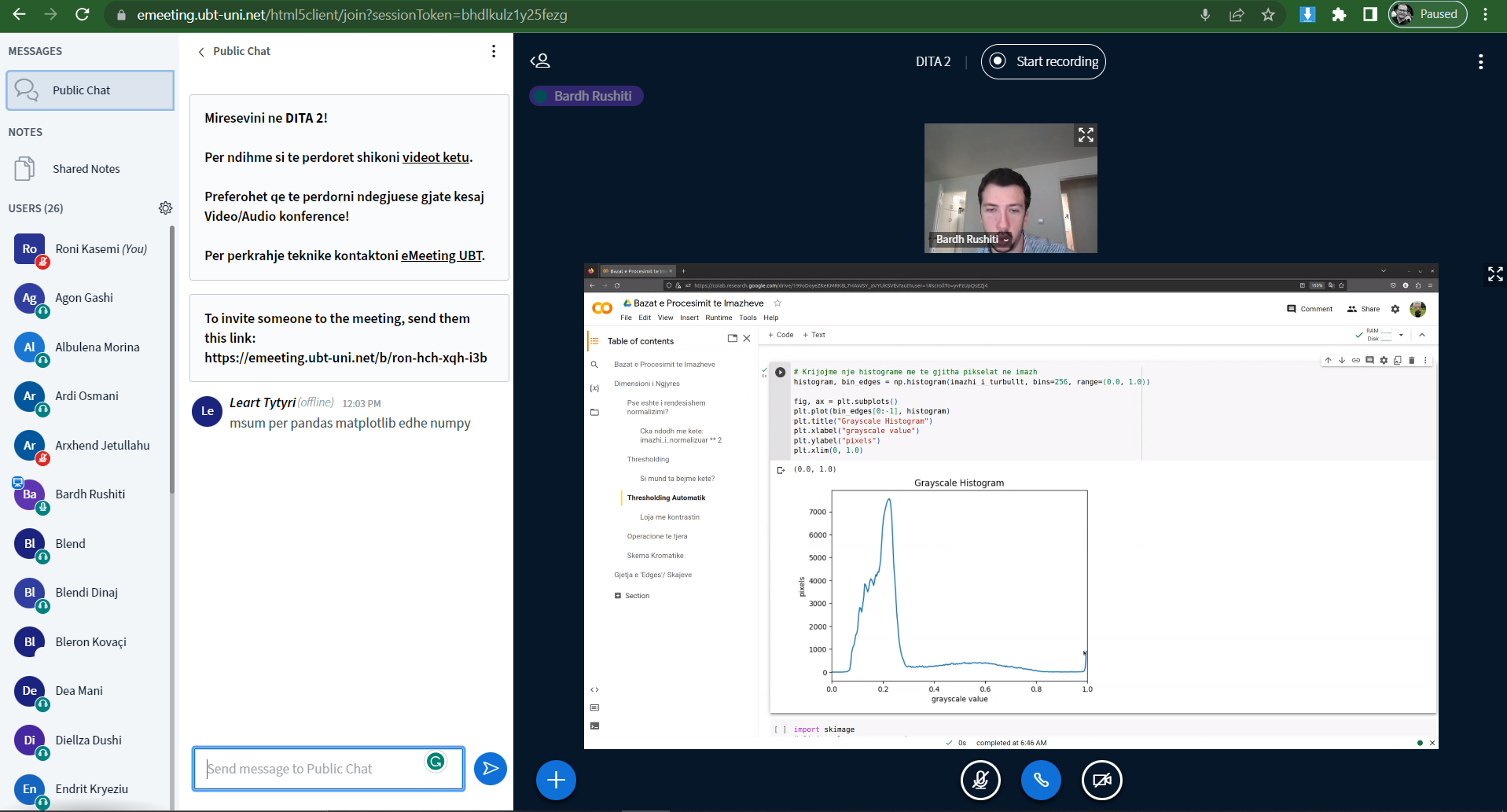Click the Grammarly icon in chat input

click(x=436, y=761)
